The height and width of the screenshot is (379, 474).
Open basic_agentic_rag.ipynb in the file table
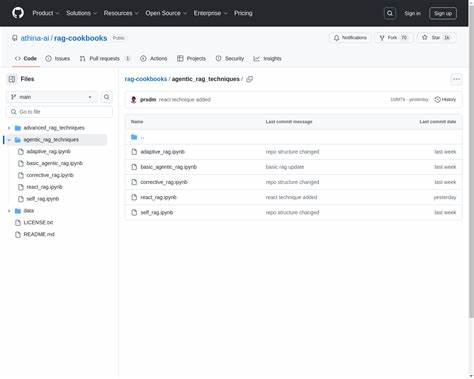pos(169,167)
